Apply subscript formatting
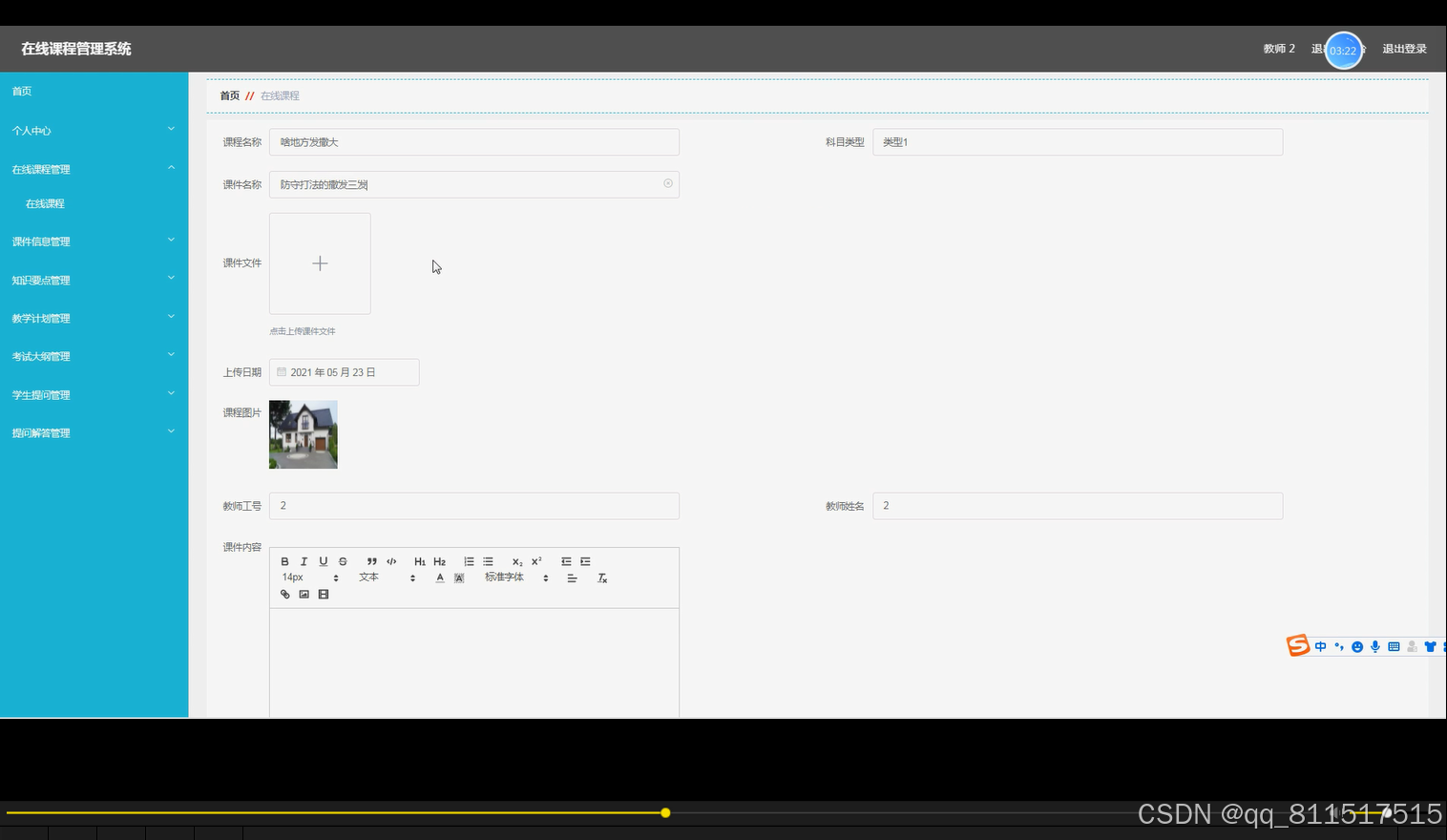This screenshot has width=1447, height=840. [x=517, y=561]
